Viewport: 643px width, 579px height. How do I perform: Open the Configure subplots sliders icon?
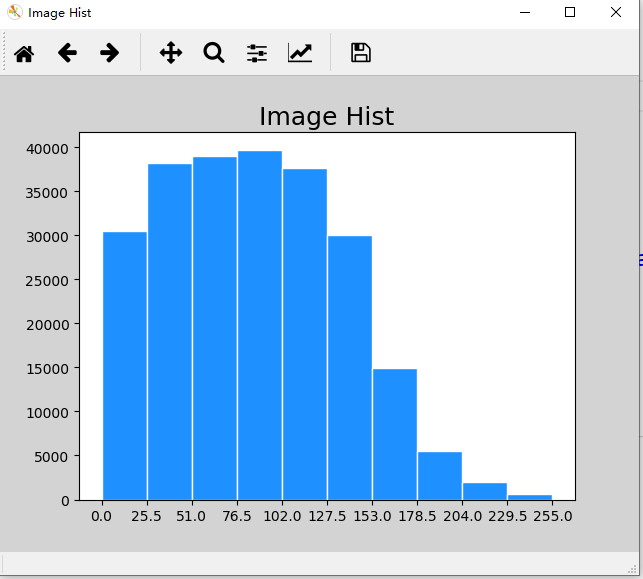(257, 53)
